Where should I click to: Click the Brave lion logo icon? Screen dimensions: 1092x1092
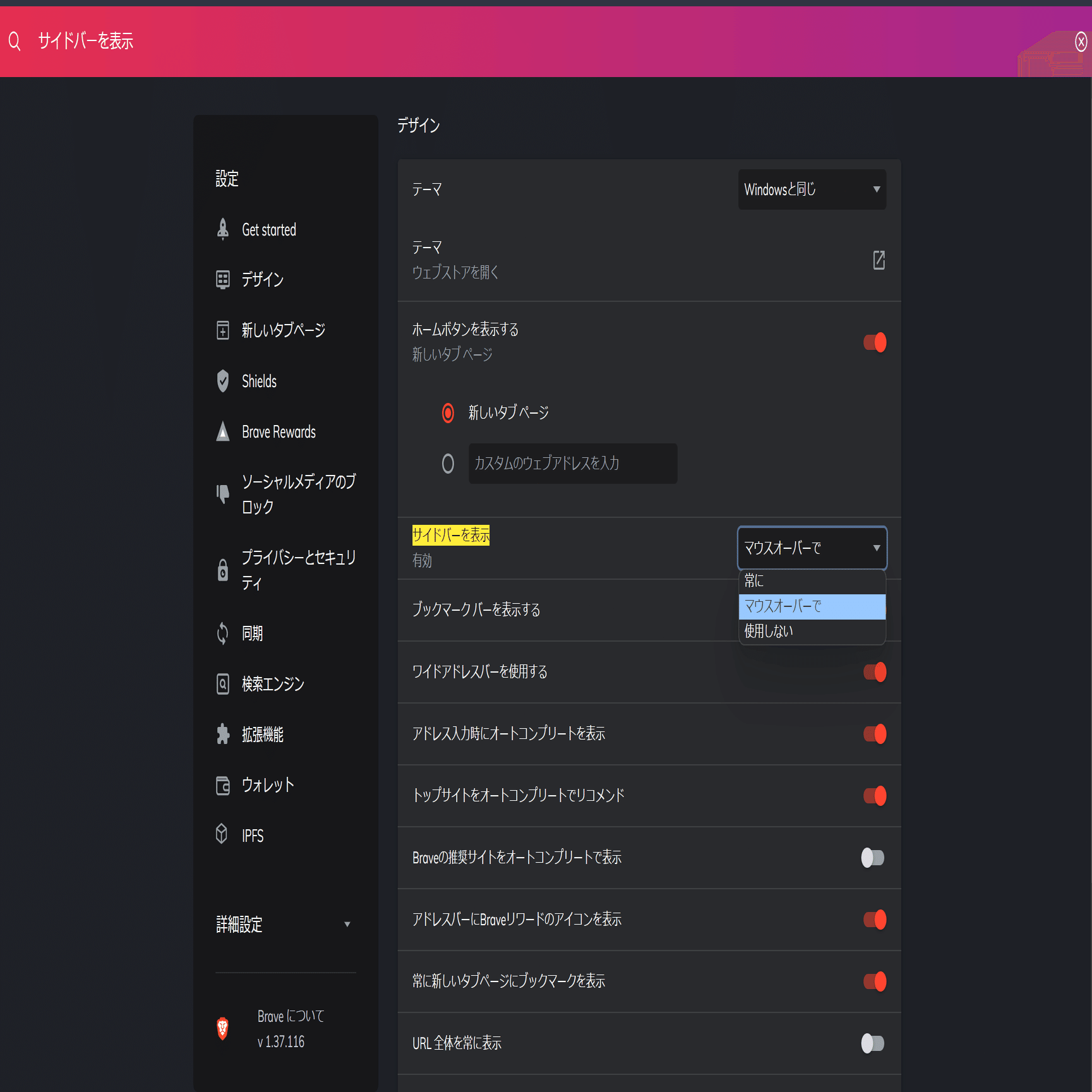pos(222,1028)
